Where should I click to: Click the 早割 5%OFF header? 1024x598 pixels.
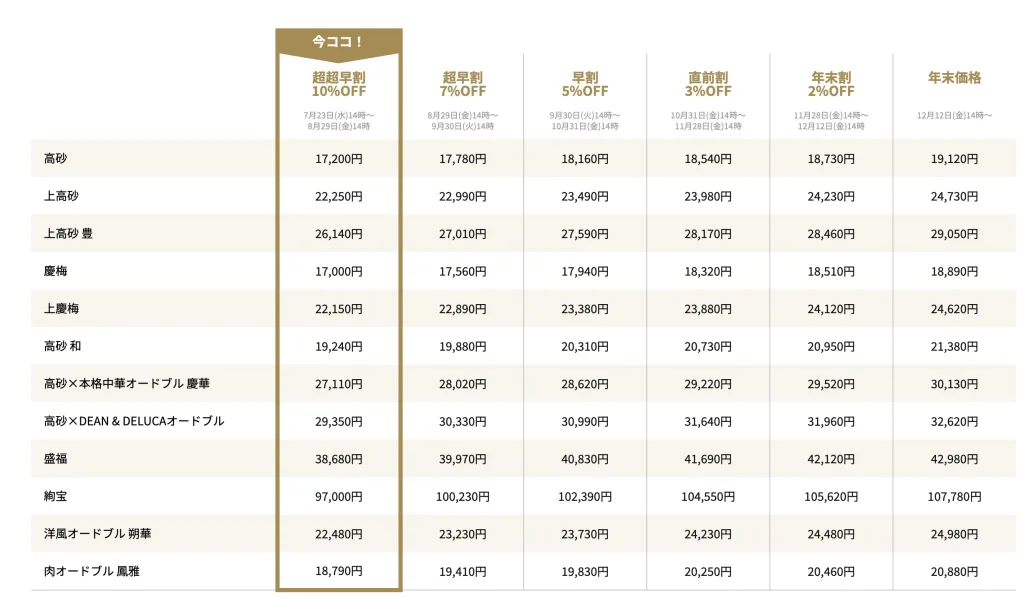click(x=585, y=84)
